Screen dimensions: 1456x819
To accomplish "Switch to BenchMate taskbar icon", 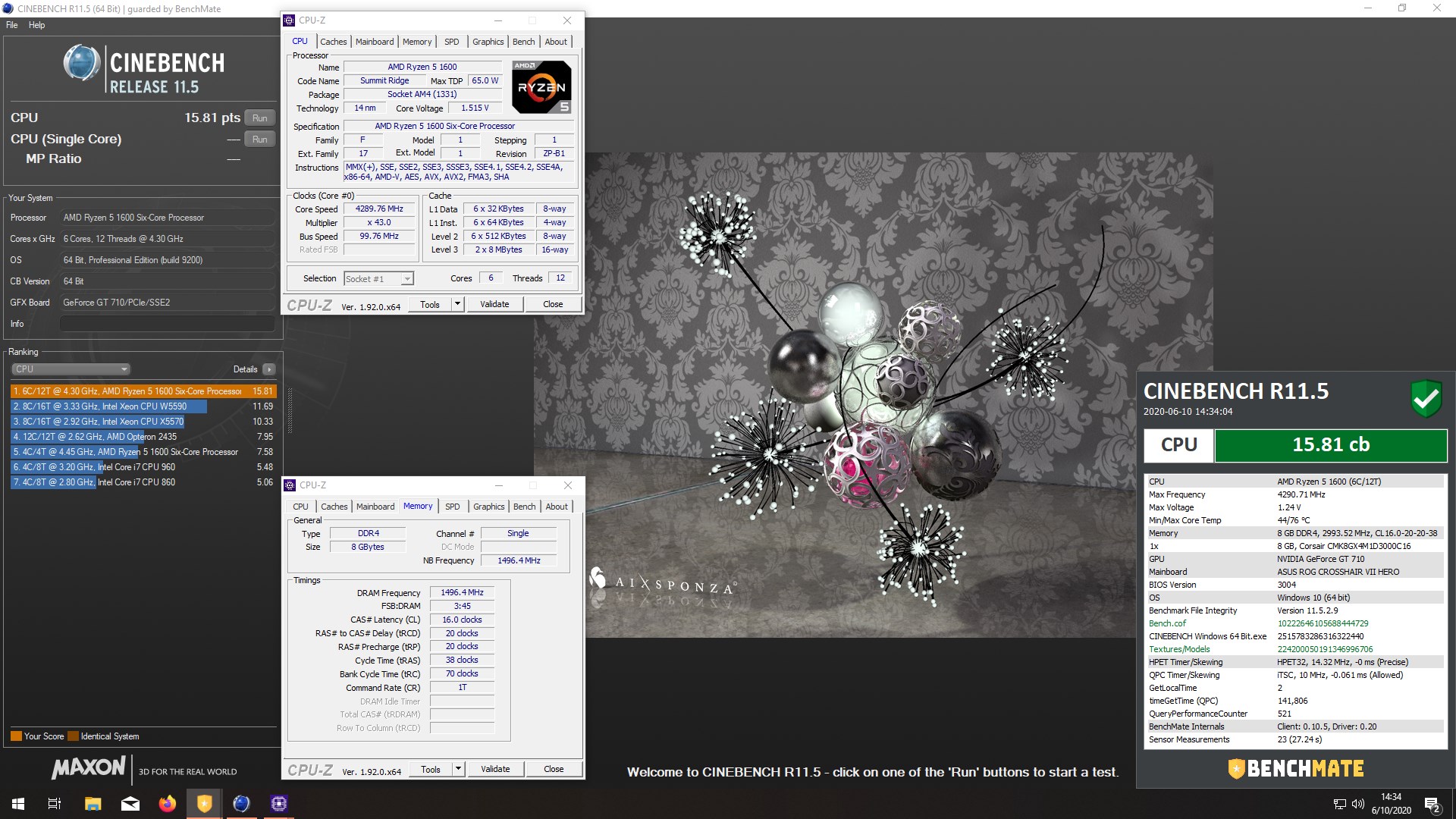I will tap(204, 804).
